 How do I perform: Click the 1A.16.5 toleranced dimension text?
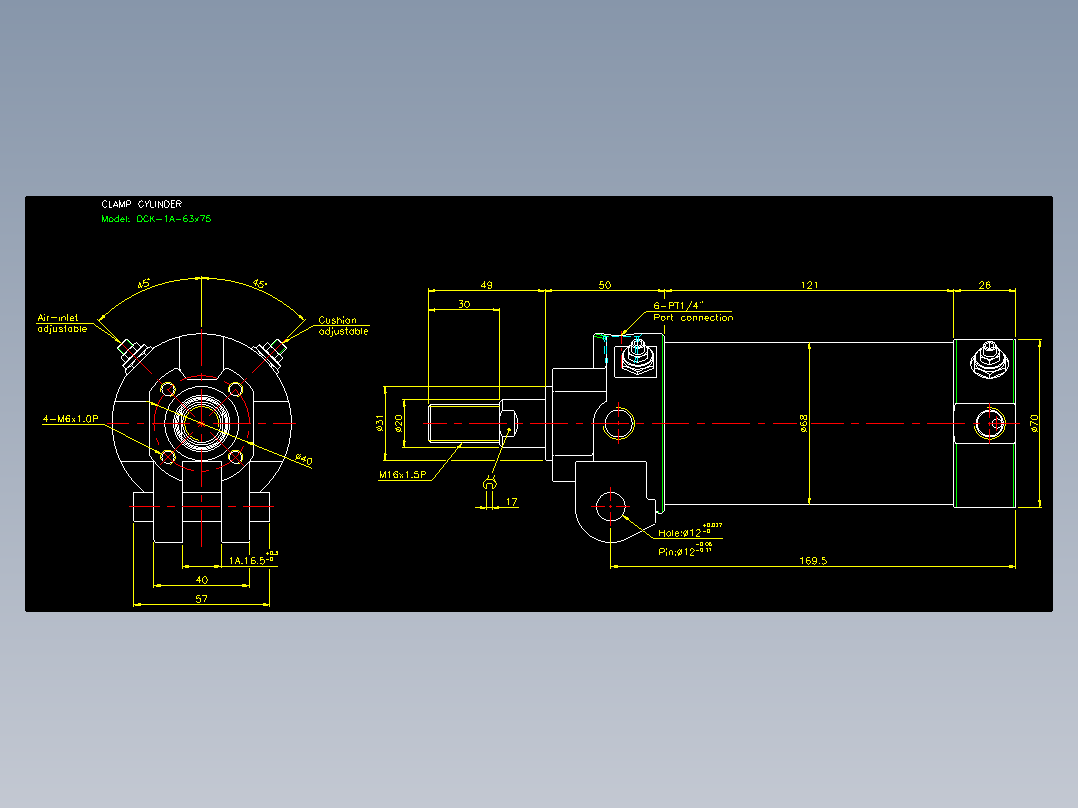[x=253, y=558]
